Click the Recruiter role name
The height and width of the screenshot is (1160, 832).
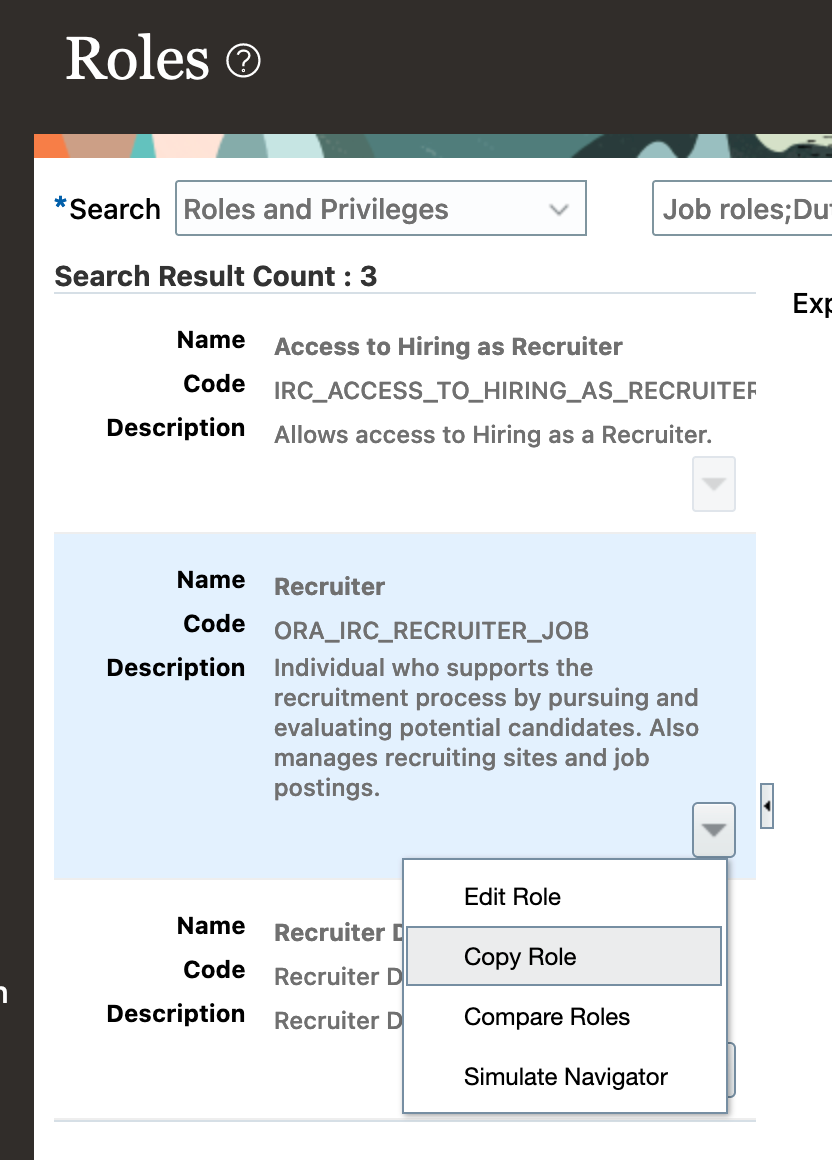point(329,587)
